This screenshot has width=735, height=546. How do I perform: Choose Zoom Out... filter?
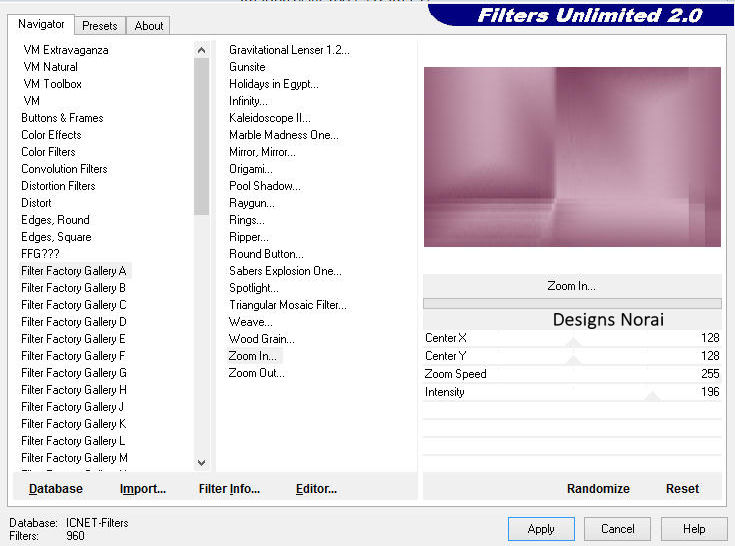[256, 373]
